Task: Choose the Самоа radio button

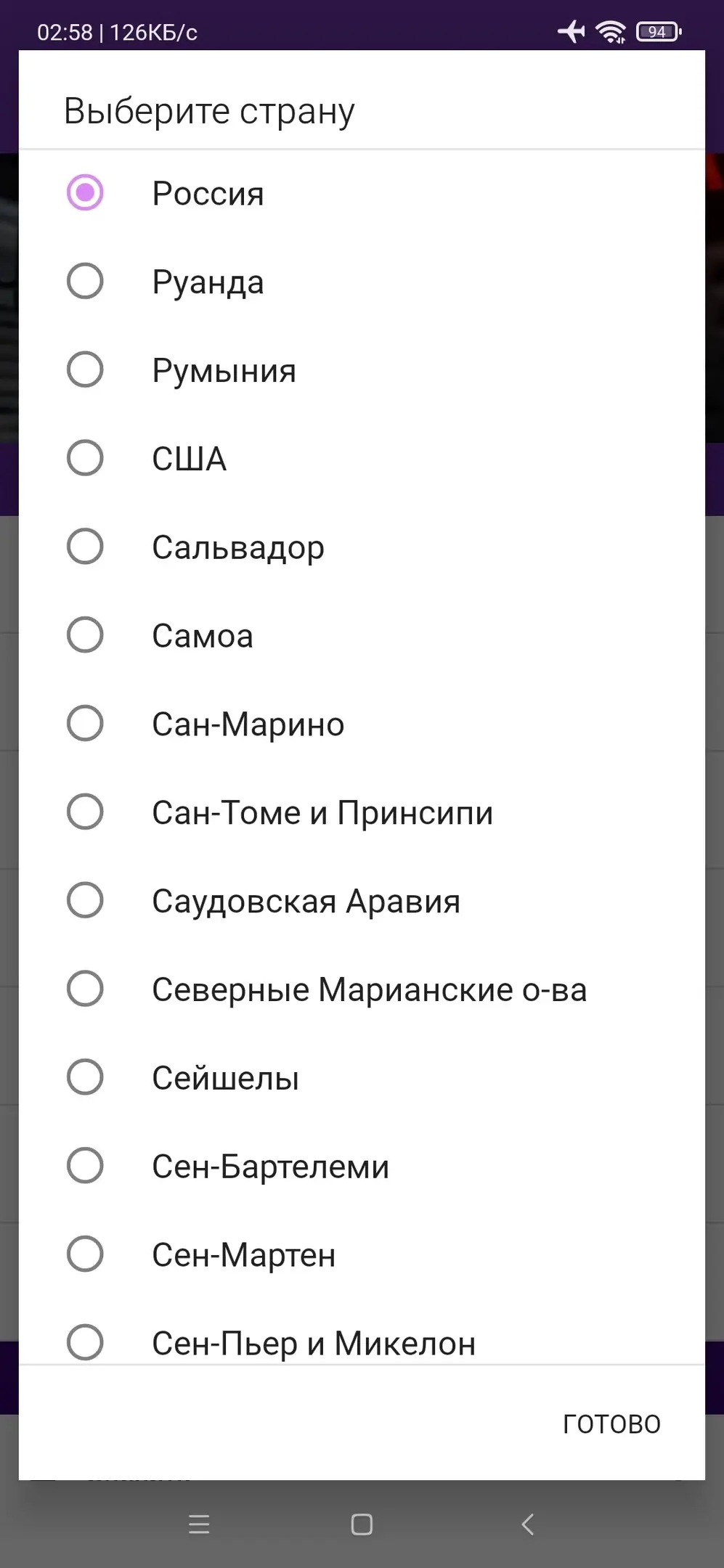Action: point(85,635)
